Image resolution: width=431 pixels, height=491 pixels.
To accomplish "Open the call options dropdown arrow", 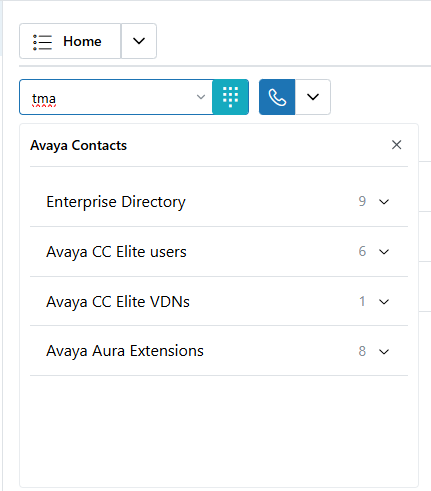I will click(x=313, y=97).
